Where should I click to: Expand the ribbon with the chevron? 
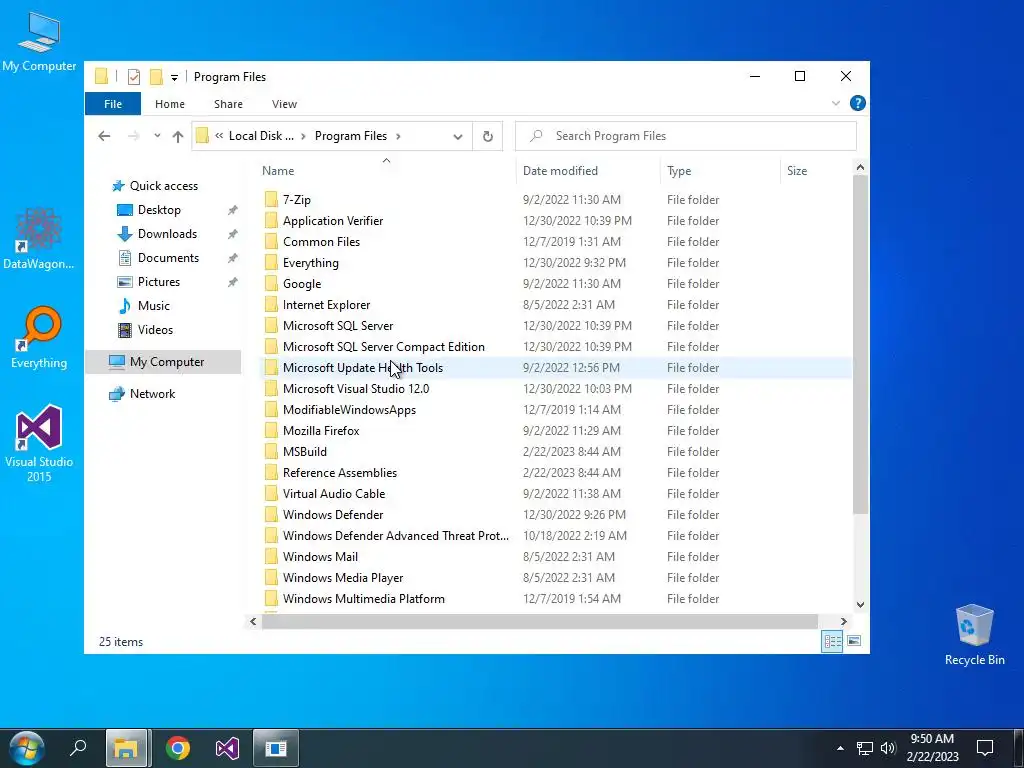(x=836, y=103)
